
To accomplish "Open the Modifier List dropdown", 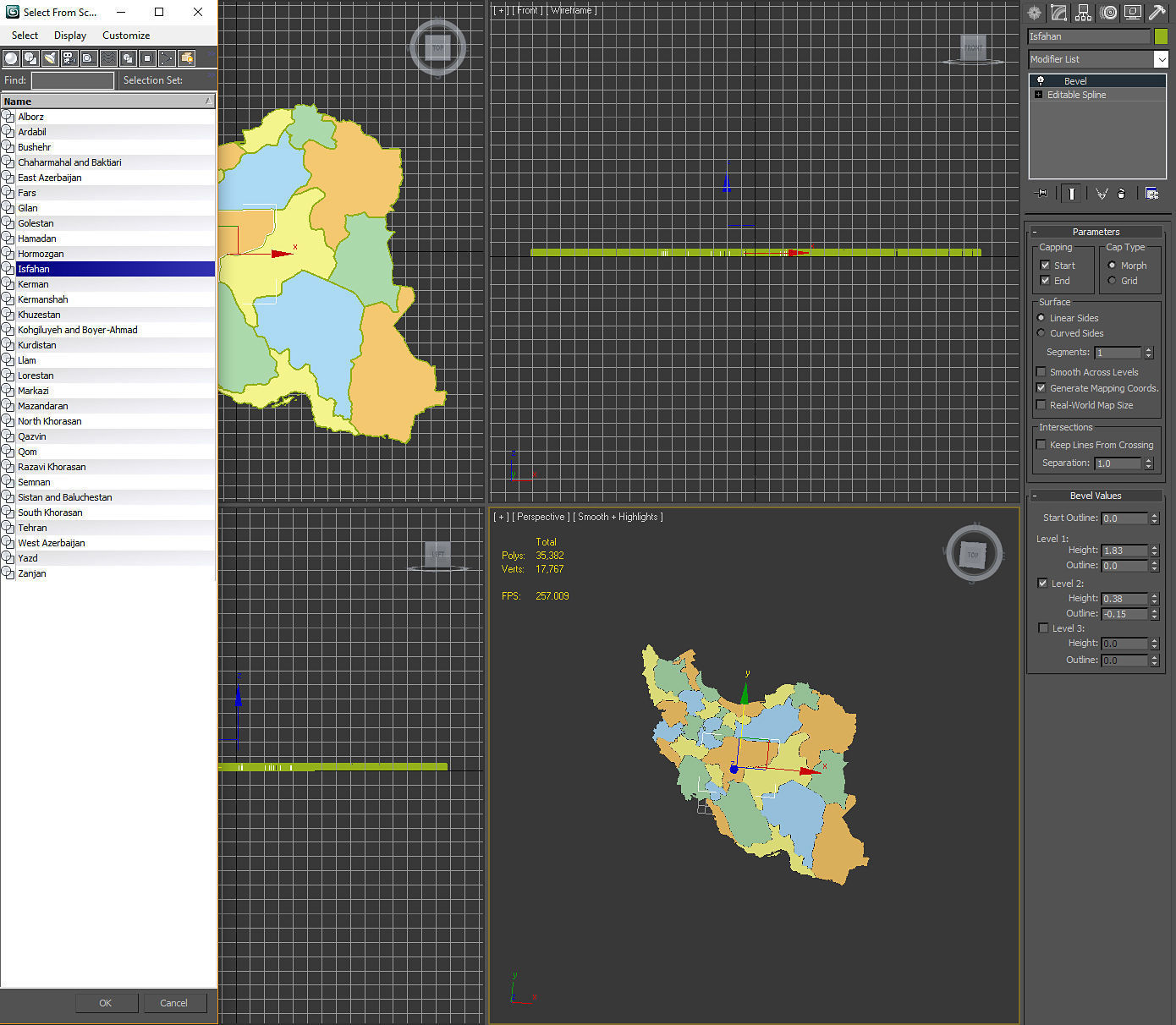I will pos(1164,59).
